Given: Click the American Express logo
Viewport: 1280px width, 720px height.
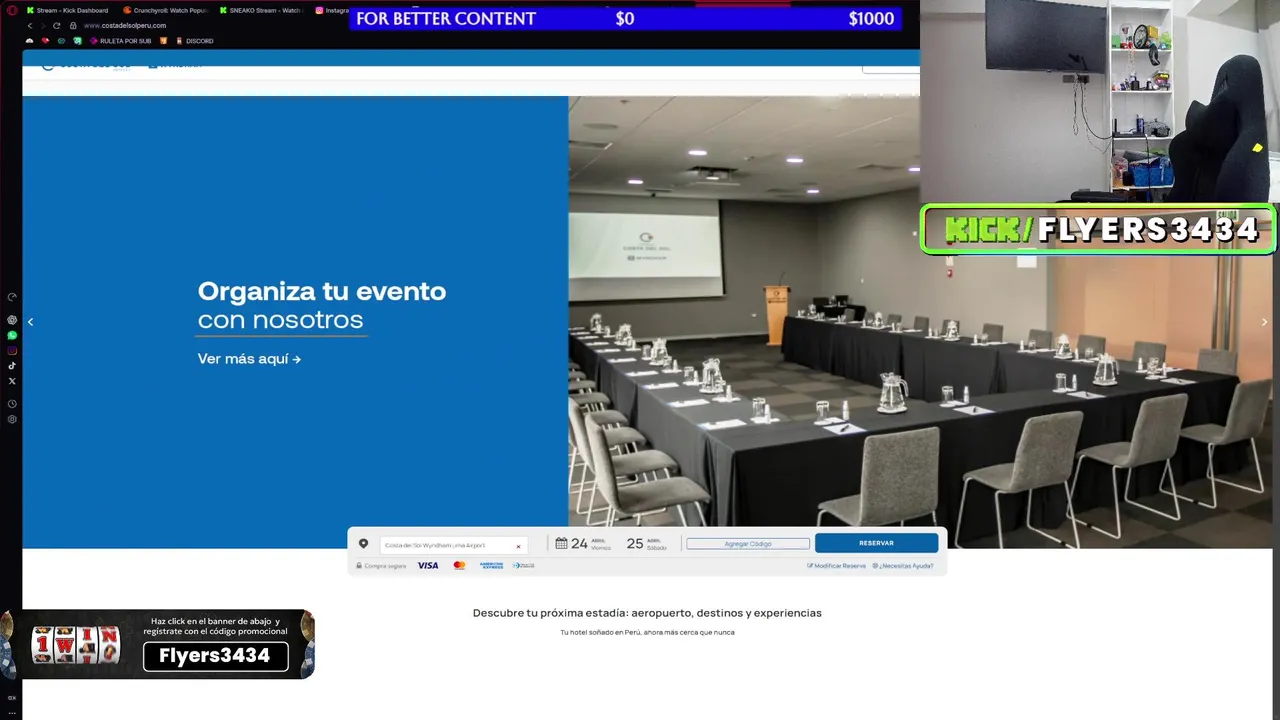Looking at the screenshot, I should click(491, 566).
